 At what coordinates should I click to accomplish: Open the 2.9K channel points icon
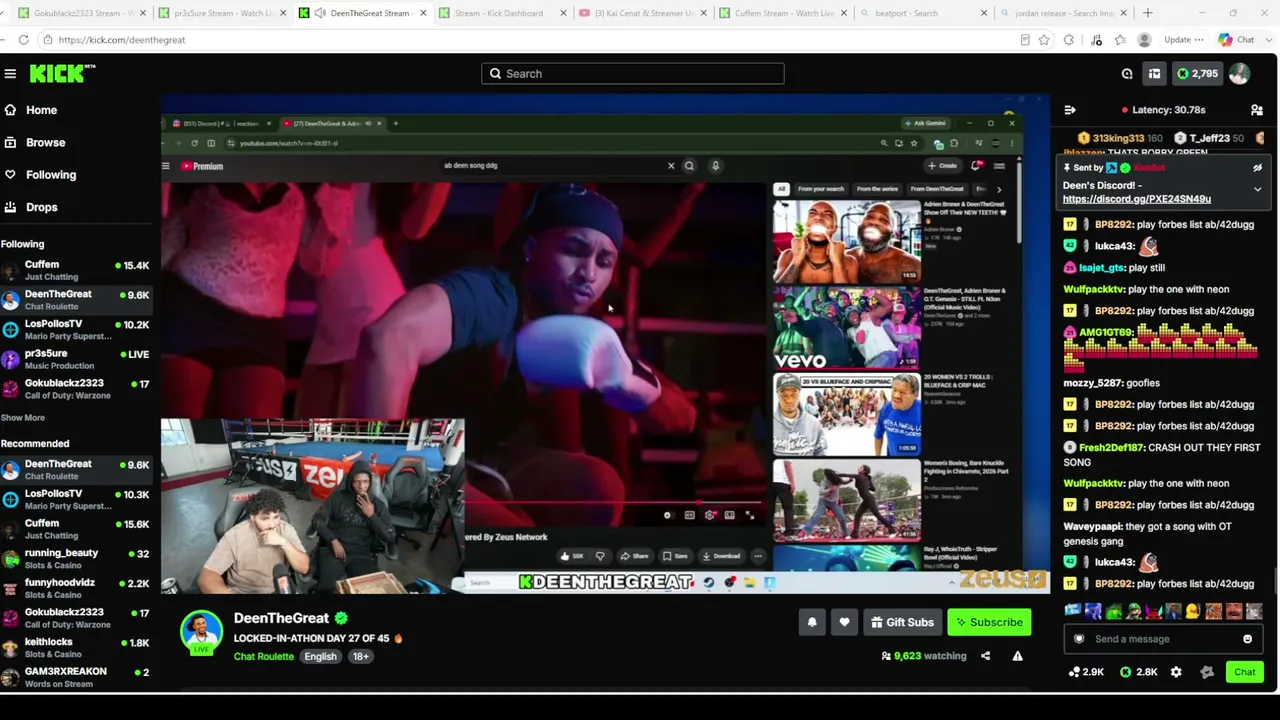pos(1085,672)
